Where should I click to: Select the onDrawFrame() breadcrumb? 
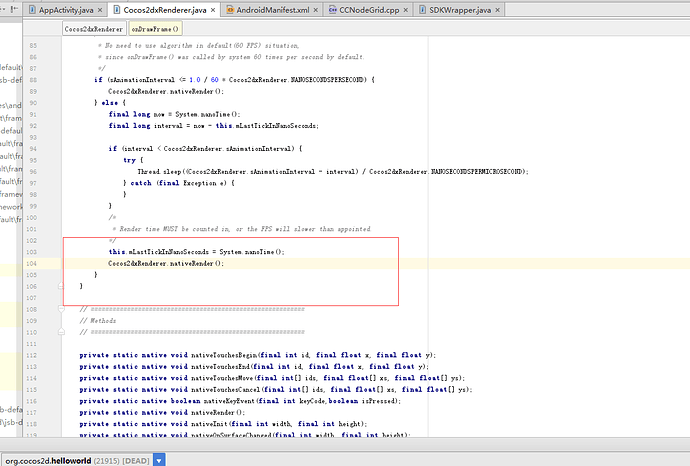155,29
